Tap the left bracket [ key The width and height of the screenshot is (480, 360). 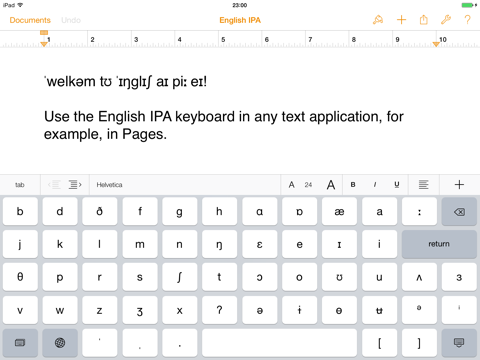tap(379, 343)
